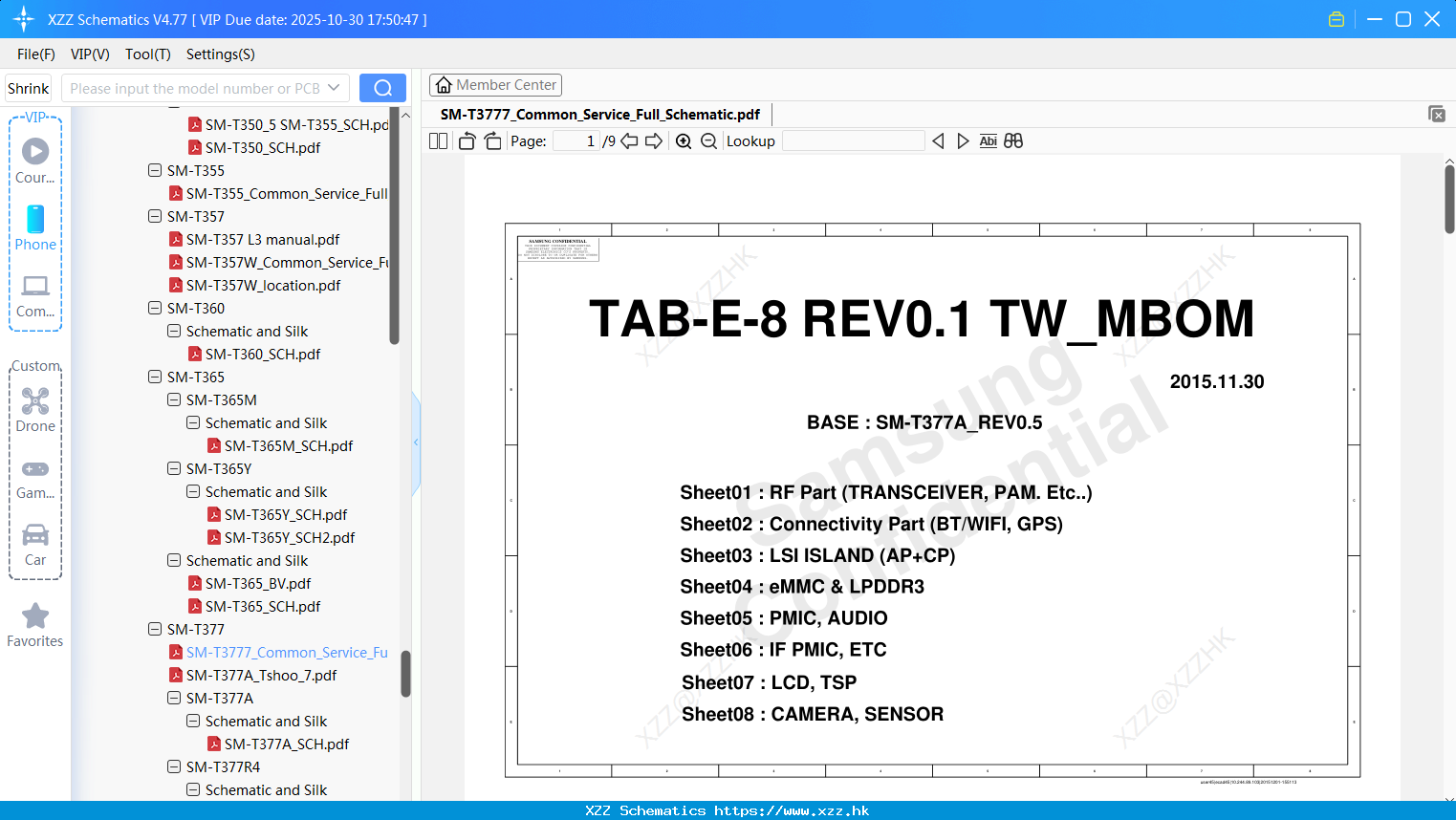Click the Lookup text field
Viewport: 1456px width, 820px height.
854,140
